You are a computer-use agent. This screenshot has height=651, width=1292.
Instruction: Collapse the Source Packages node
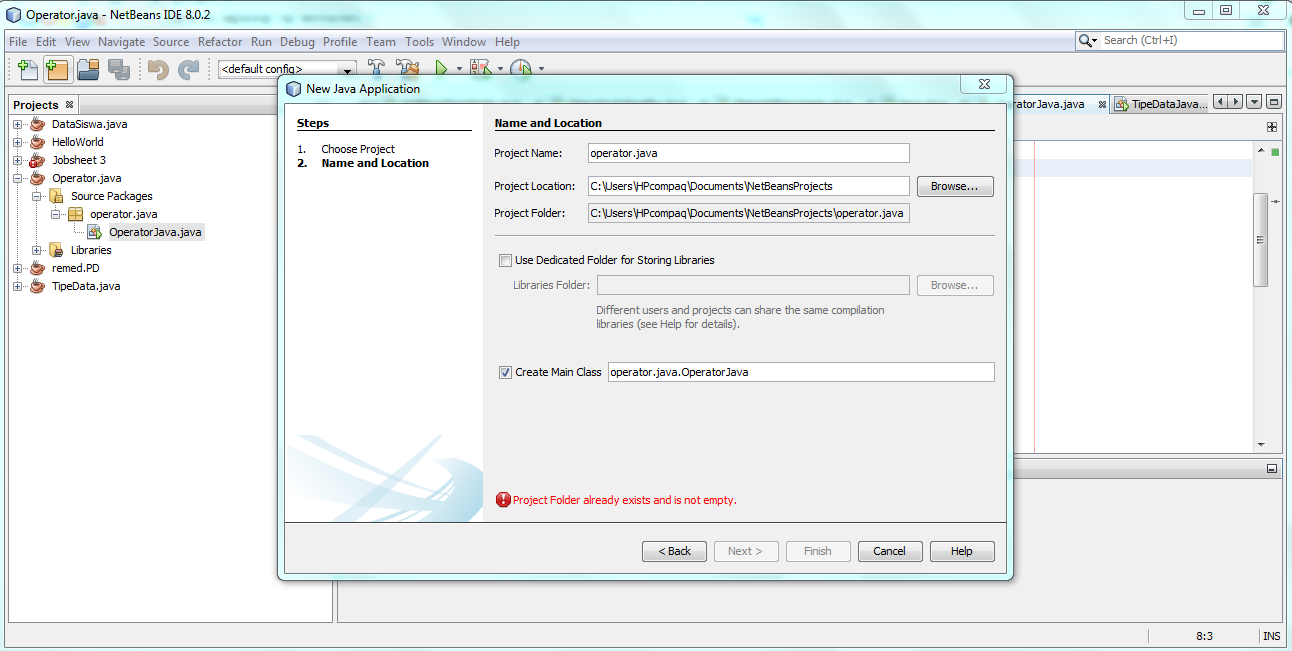coord(37,196)
